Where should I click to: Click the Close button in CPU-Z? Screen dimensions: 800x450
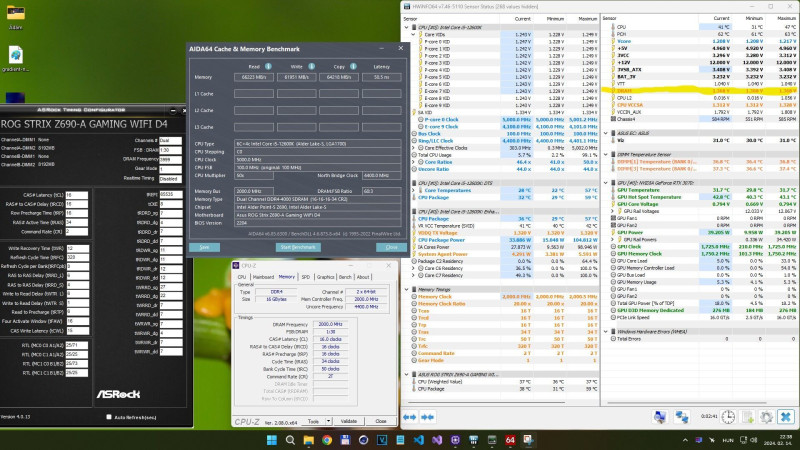point(381,421)
